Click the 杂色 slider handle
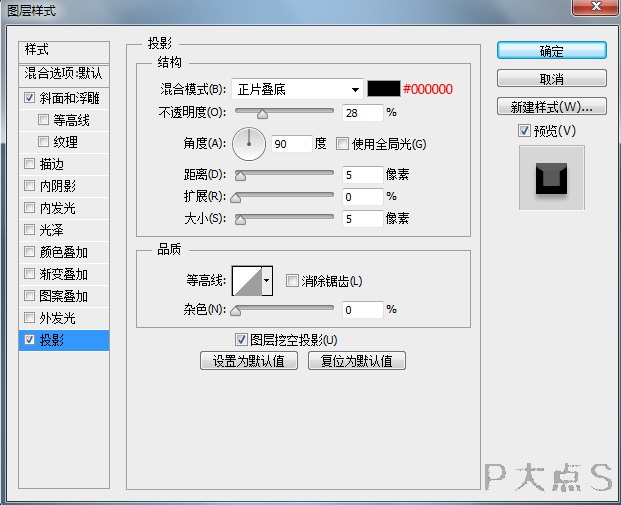This screenshot has height=505, width=621. pyautogui.click(x=236, y=311)
